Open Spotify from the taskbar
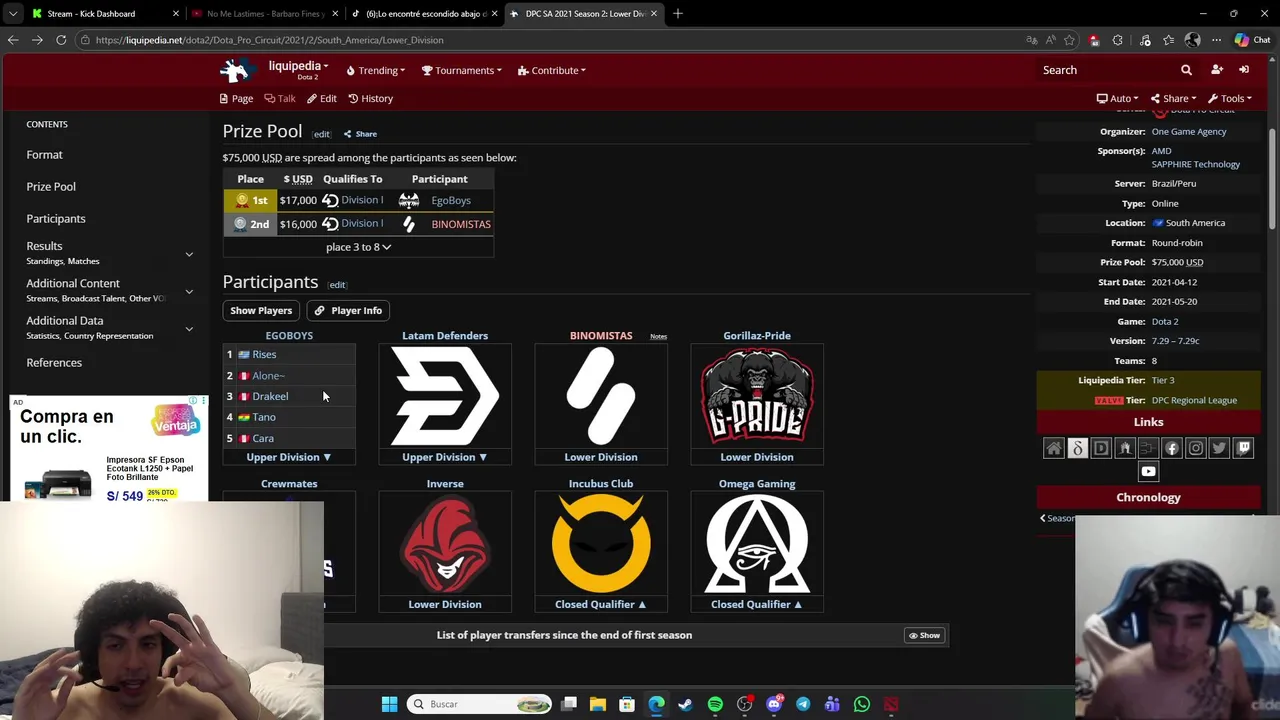 click(715, 704)
